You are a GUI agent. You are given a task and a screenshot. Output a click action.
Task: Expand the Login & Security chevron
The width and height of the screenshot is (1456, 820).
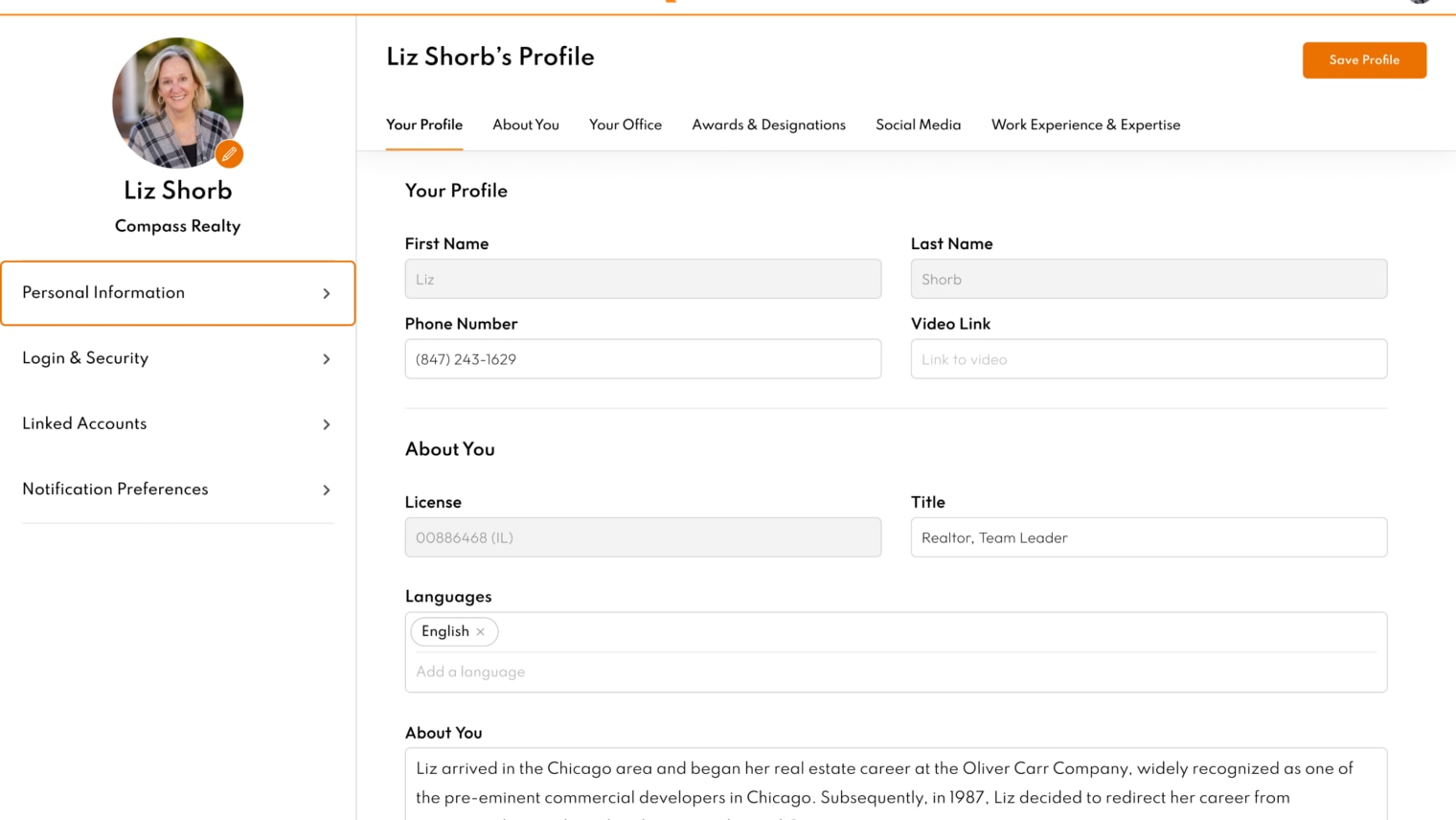coord(327,359)
